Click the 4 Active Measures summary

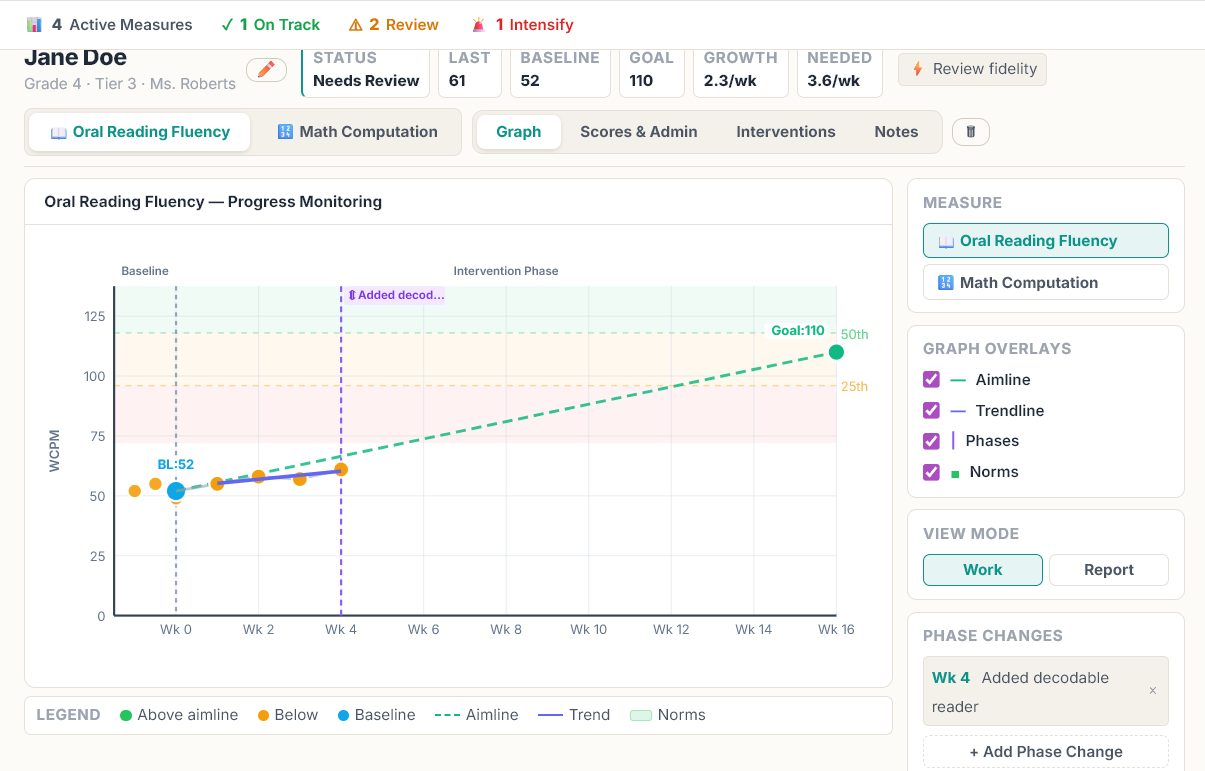(x=110, y=25)
